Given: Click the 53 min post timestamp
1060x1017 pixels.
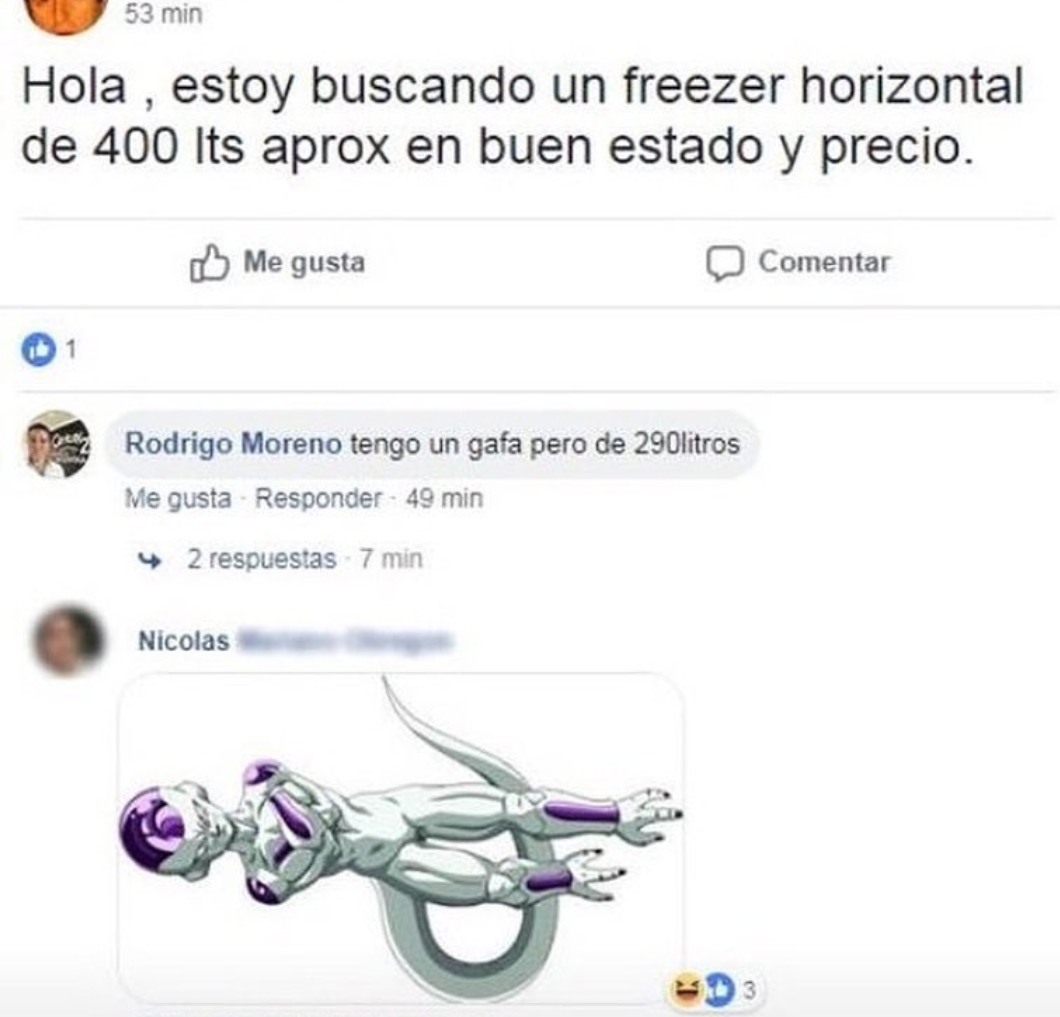Looking at the screenshot, I should tap(164, 14).
